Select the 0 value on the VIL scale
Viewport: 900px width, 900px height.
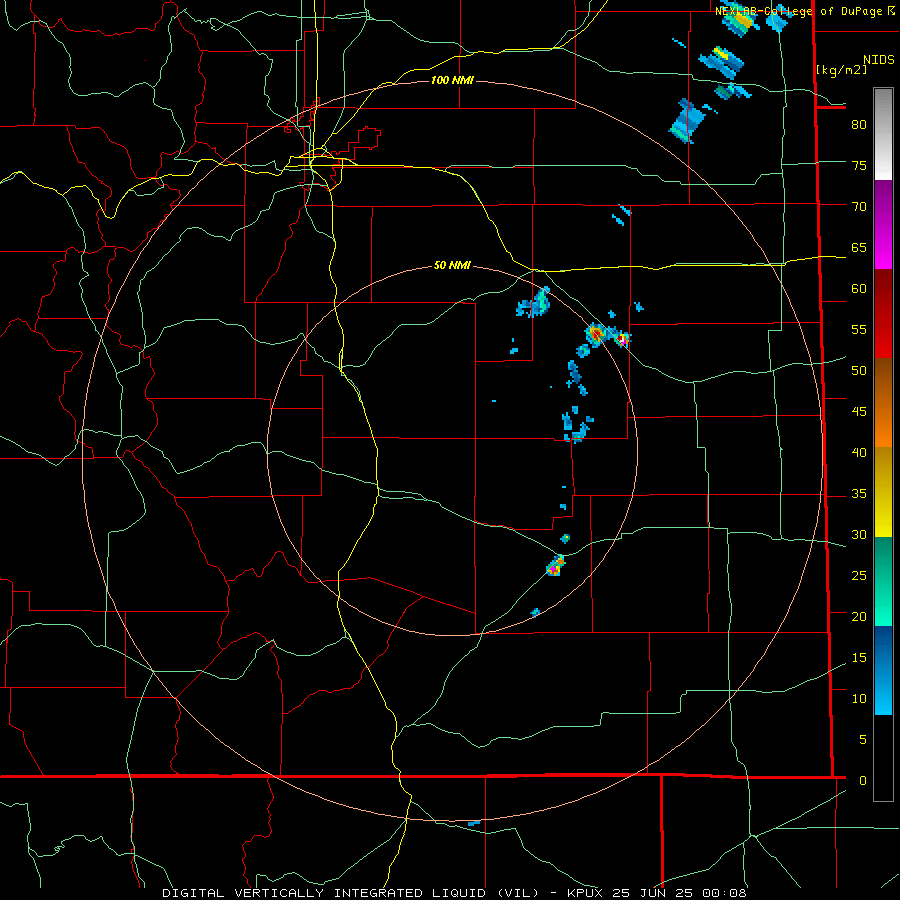point(863,781)
